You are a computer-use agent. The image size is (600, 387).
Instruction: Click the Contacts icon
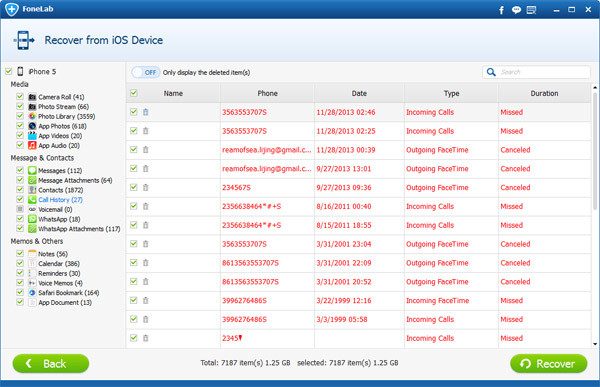(x=32, y=190)
